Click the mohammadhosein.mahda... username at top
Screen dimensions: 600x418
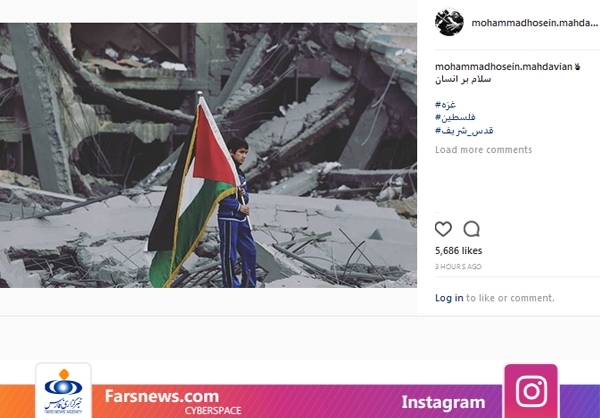(x=535, y=23)
